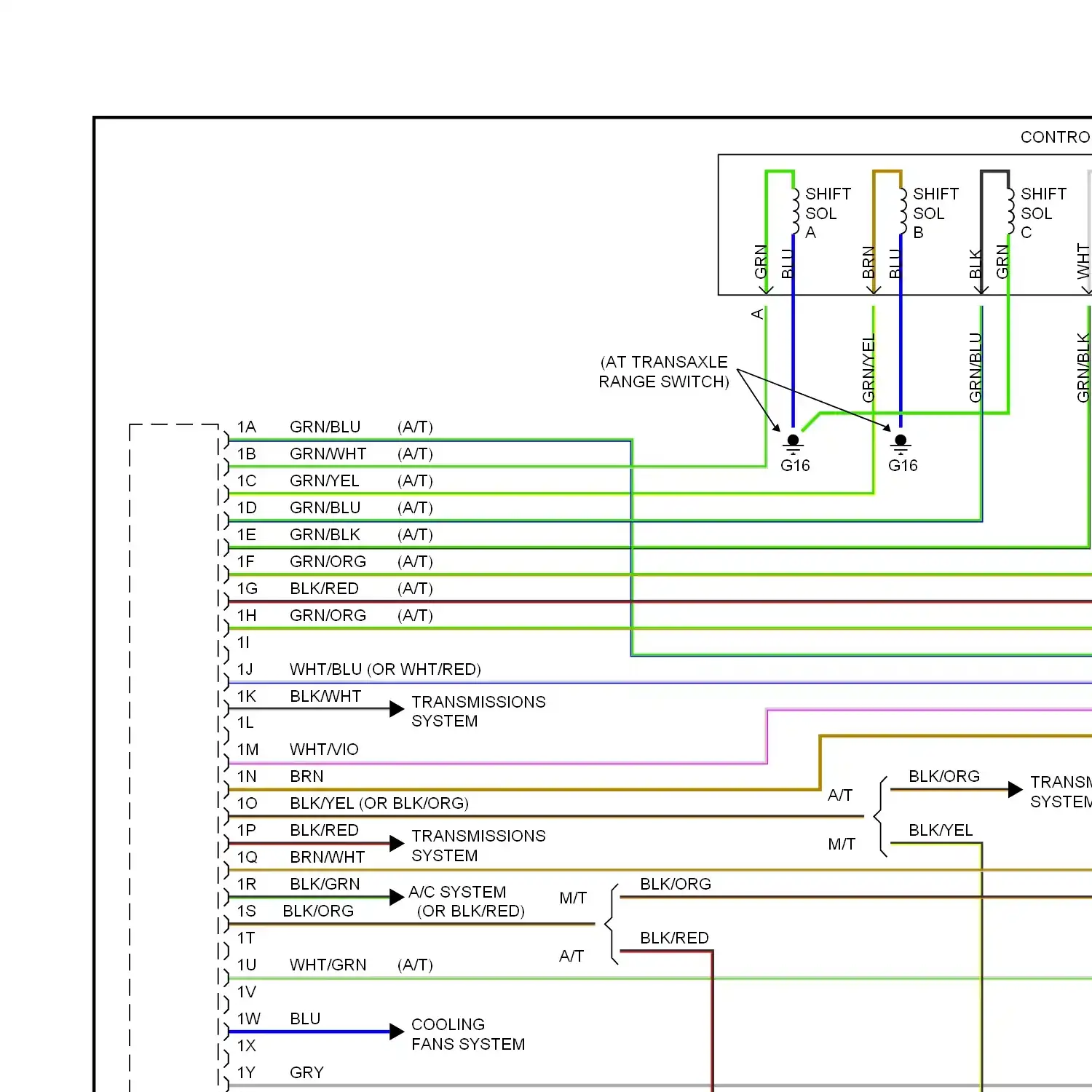1092x1092 pixels.
Task: Click the 1E GRN/BLK wire label
Action: (325, 535)
